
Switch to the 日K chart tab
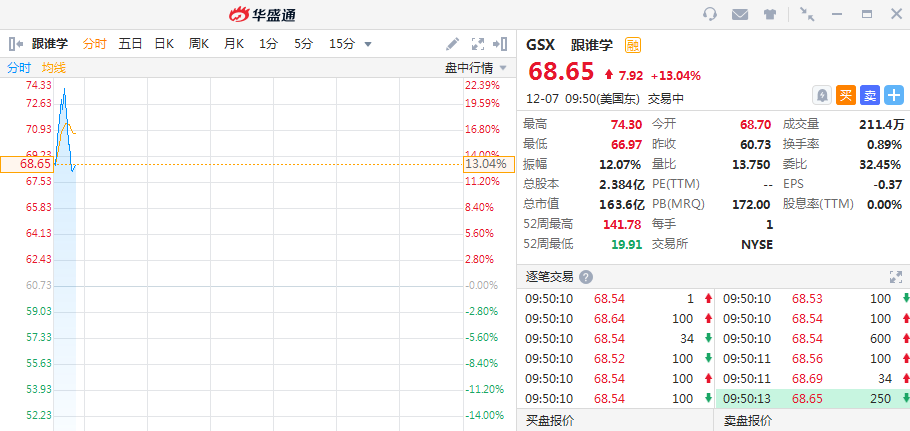point(163,44)
